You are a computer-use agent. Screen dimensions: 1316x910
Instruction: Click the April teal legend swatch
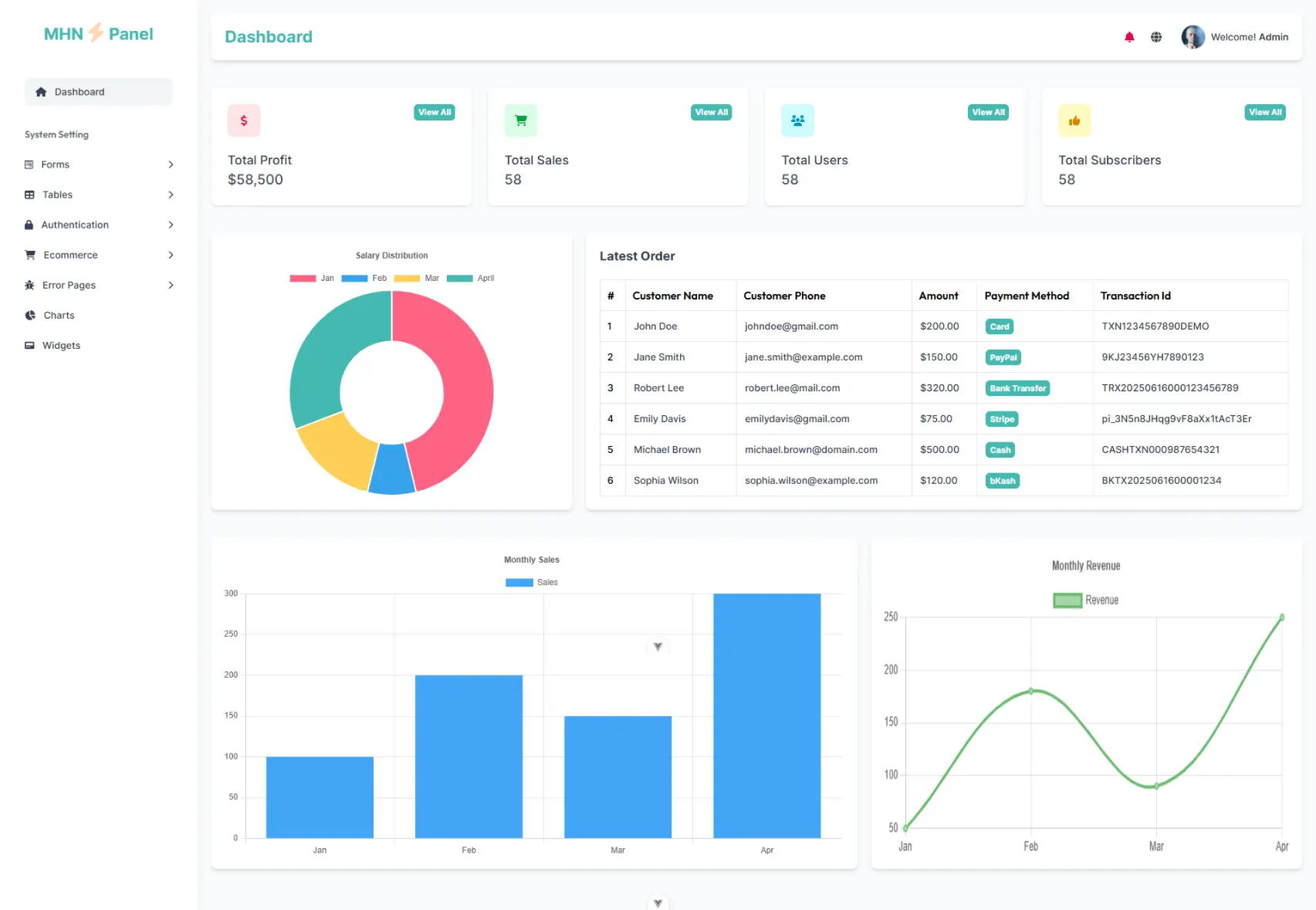coord(460,279)
